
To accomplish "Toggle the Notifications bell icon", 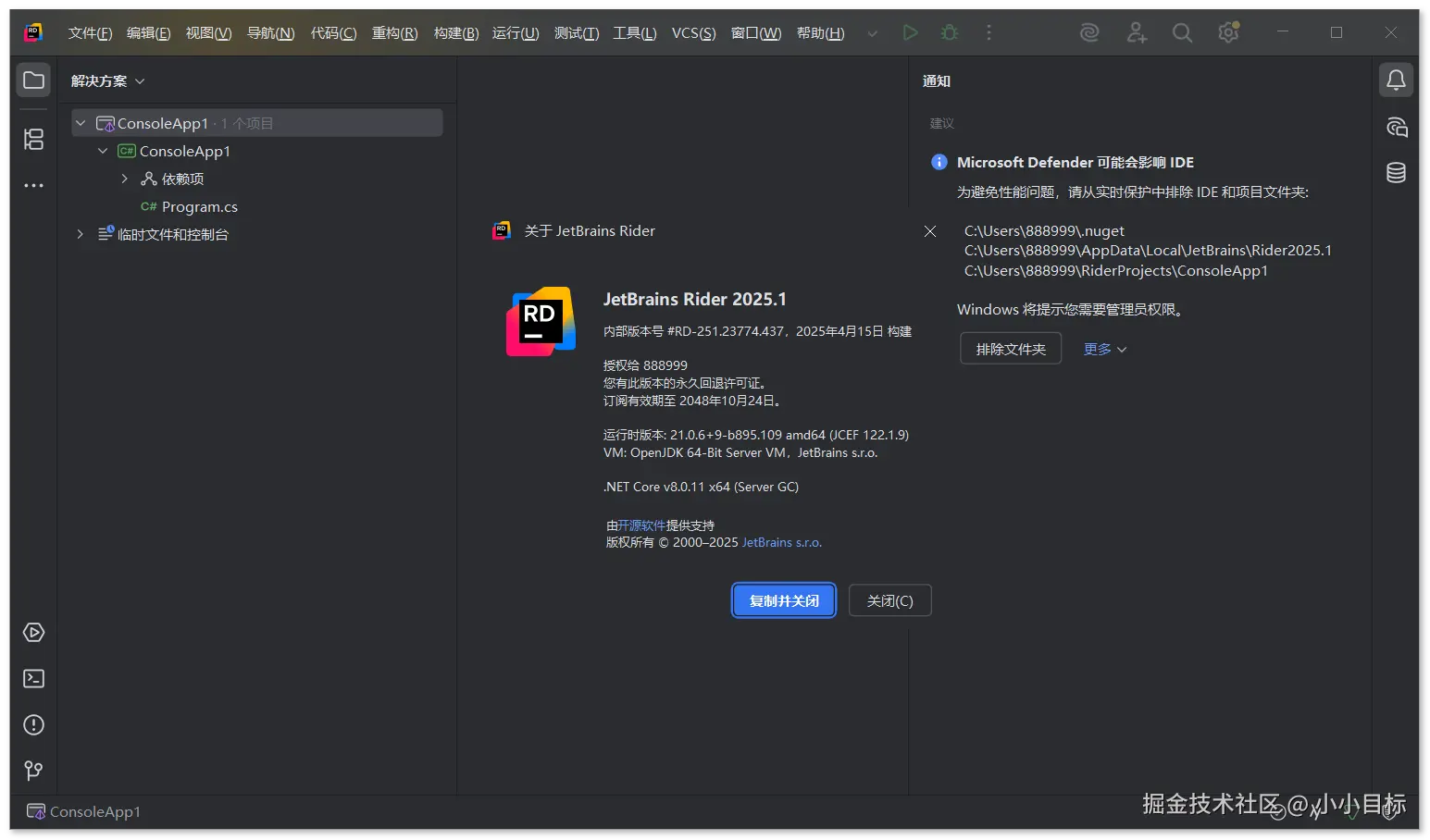I will (1396, 80).
